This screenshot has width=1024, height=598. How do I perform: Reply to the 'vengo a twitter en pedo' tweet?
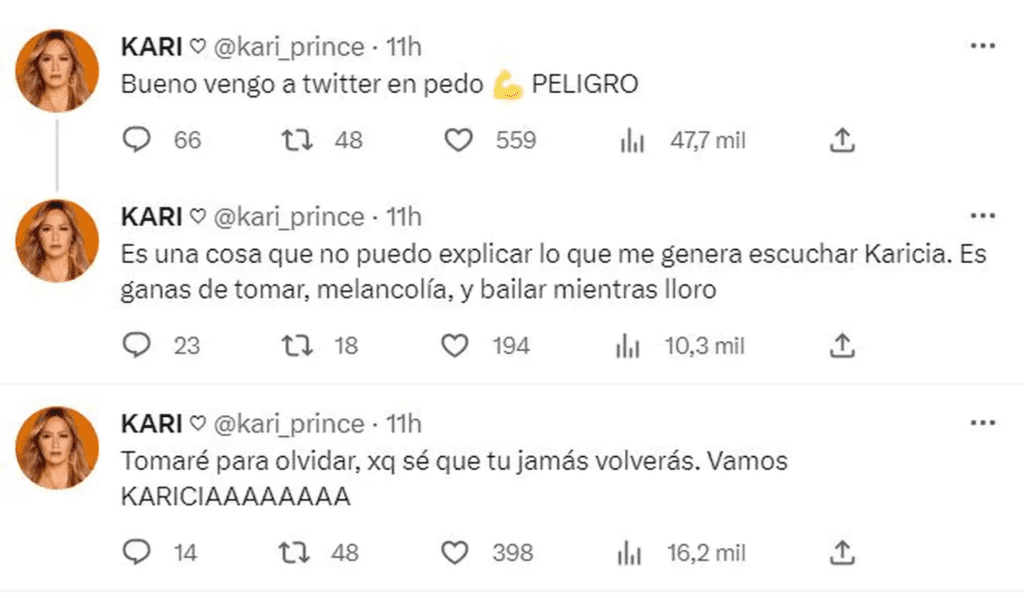[x=135, y=141]
